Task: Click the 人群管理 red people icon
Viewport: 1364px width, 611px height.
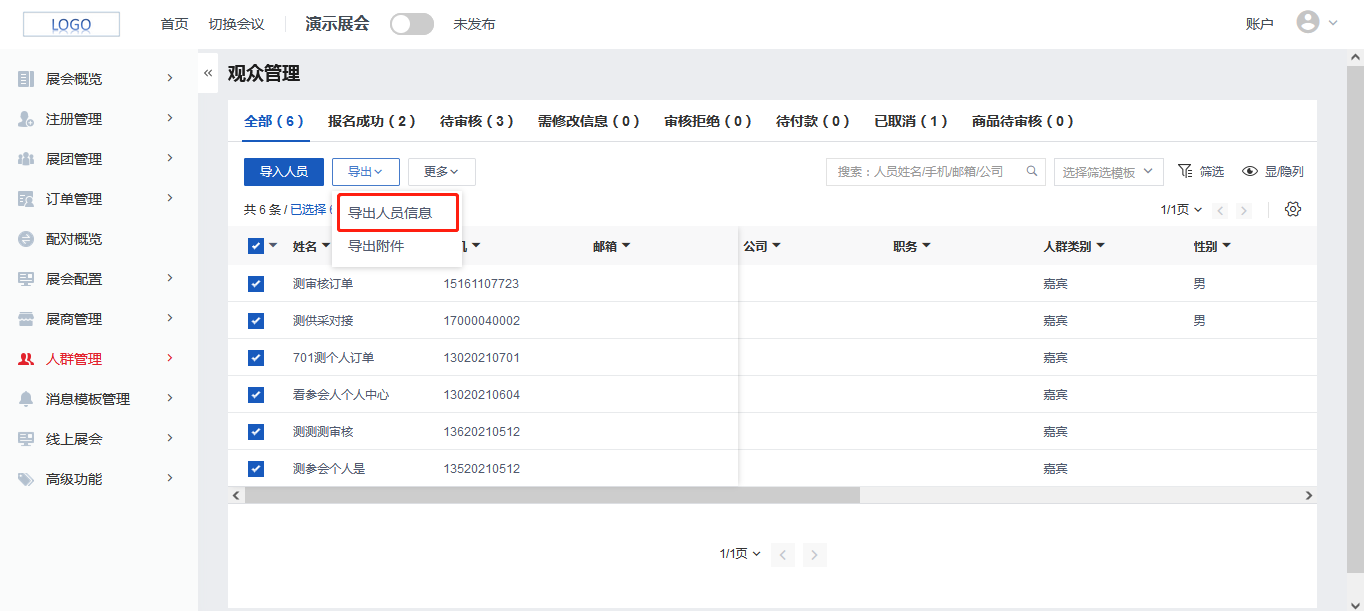Action: click(26, 359)
